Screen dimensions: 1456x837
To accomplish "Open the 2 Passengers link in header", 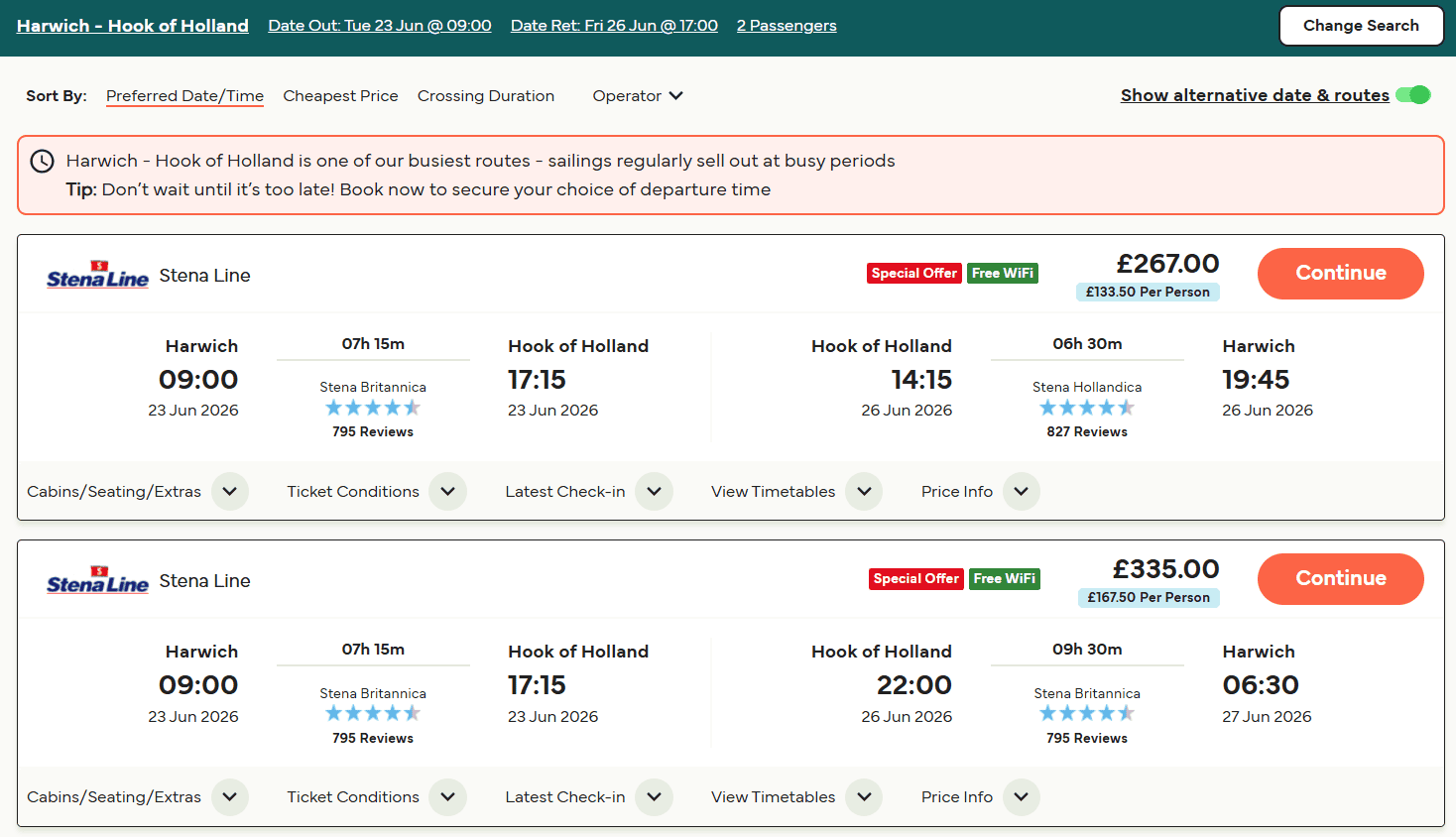I will click(787, 26).
